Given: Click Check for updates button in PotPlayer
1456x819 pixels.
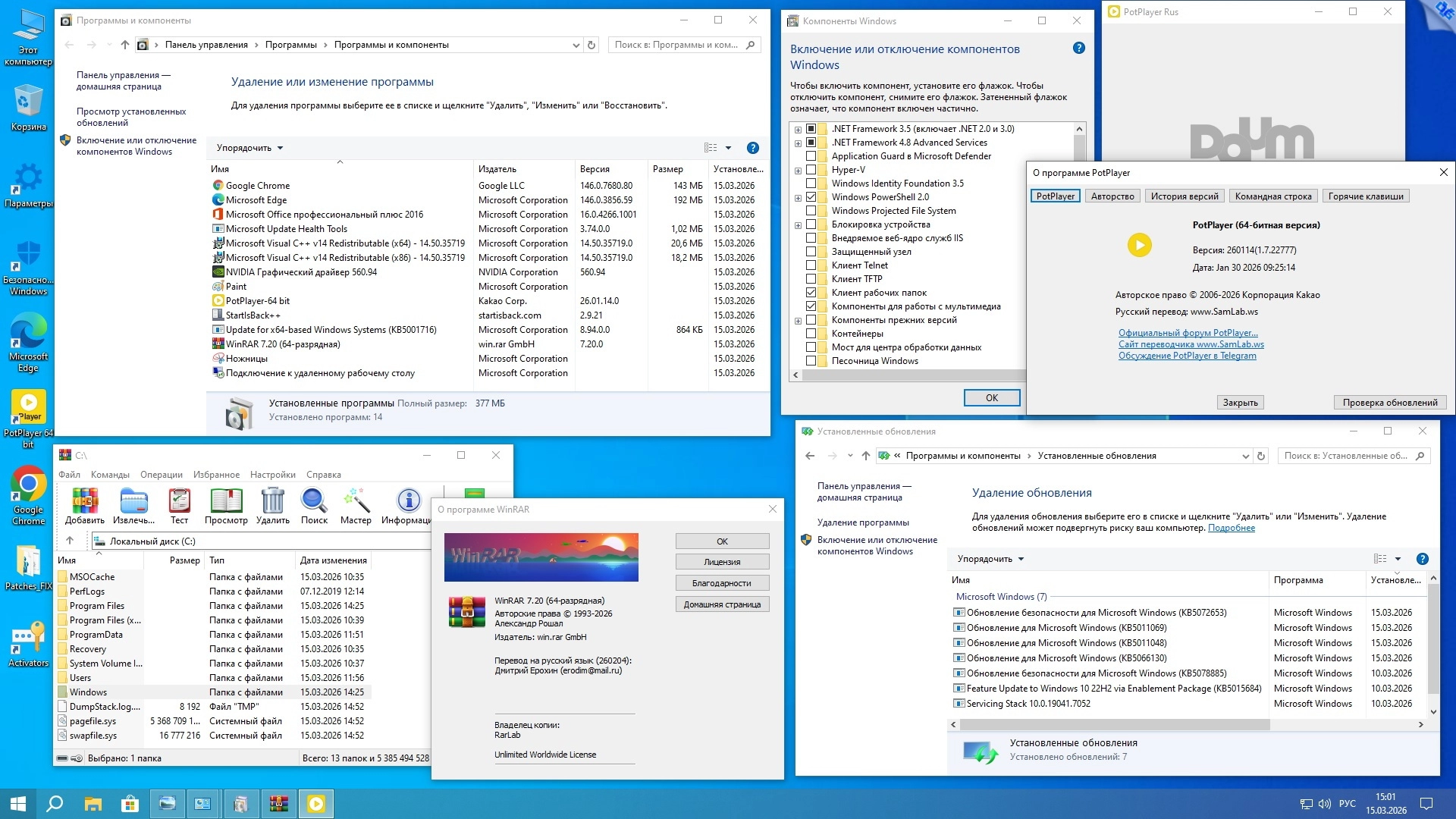Looking at the screenshot, I should (x=1389, y=403).
